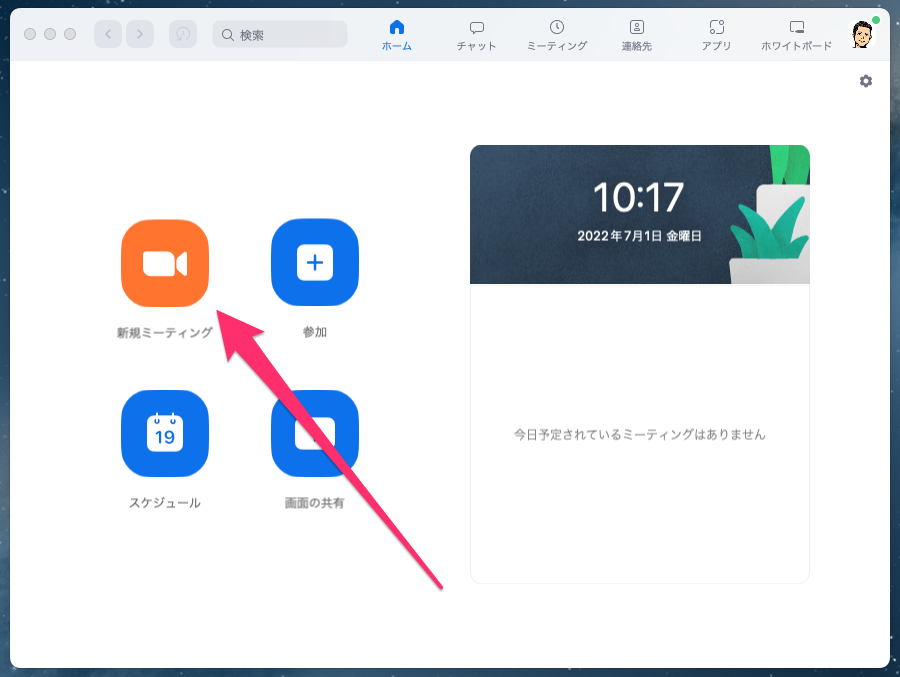The width and height of the screenshot is (900, 677).
Task: Click the 今日予定されているミーティングはありません message
Action: [x=639, y=435]
